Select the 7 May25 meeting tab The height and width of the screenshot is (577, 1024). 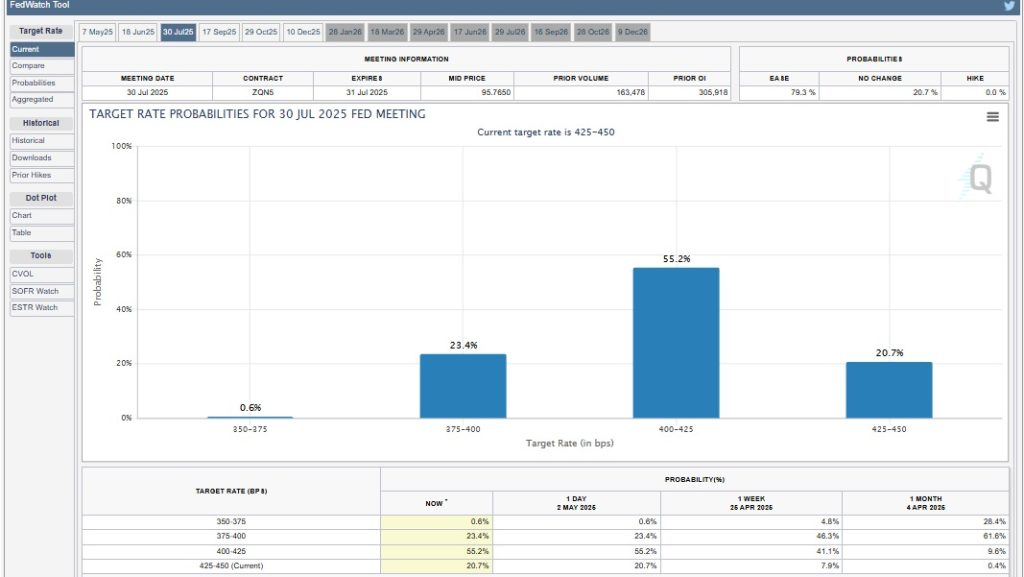[x=98, y=32]
